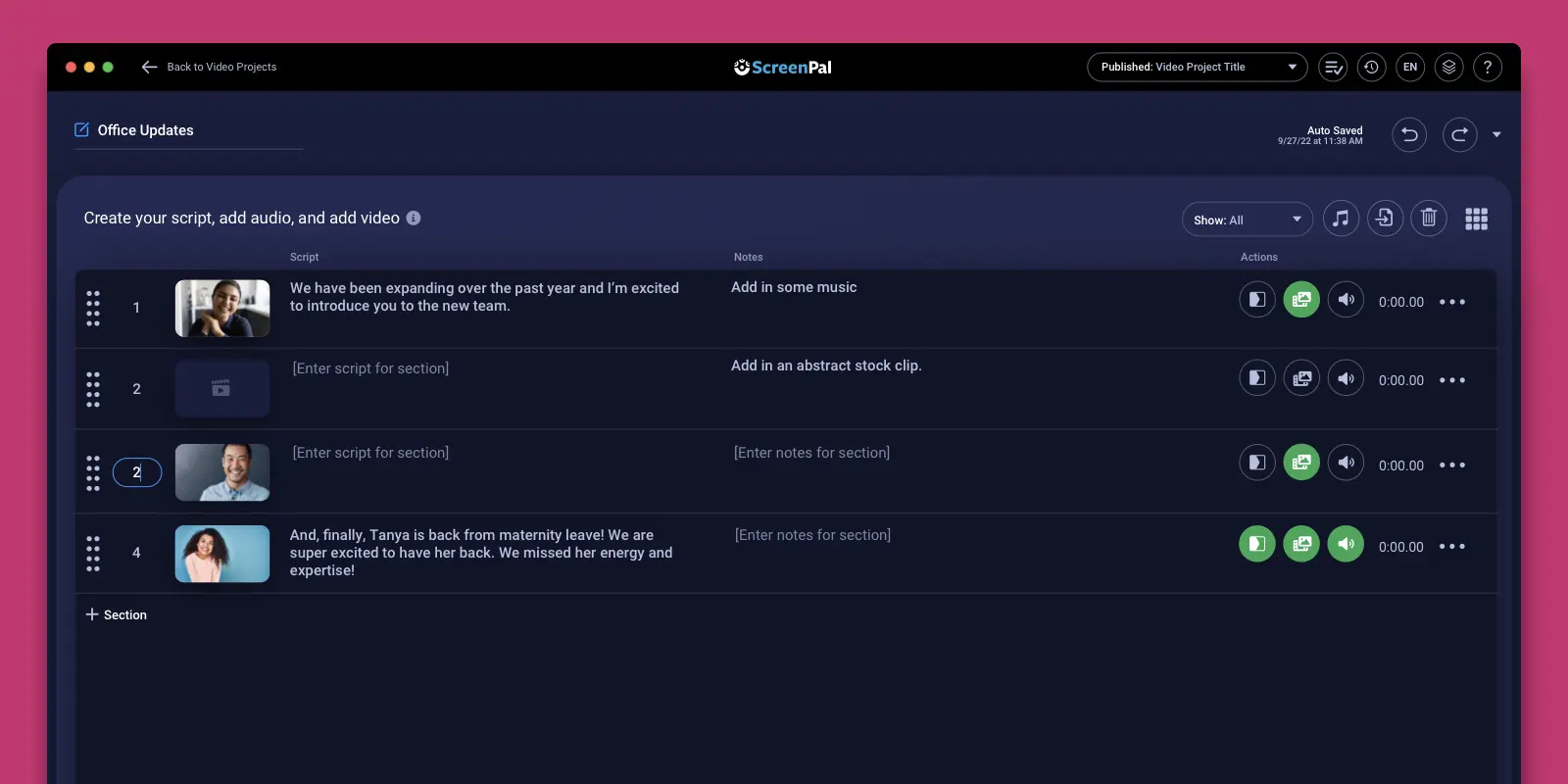The height and width of the screenshot is (784, 1568).
Task: Toggle audio button in smiling man row
Action: click(x=1346, y=463)
